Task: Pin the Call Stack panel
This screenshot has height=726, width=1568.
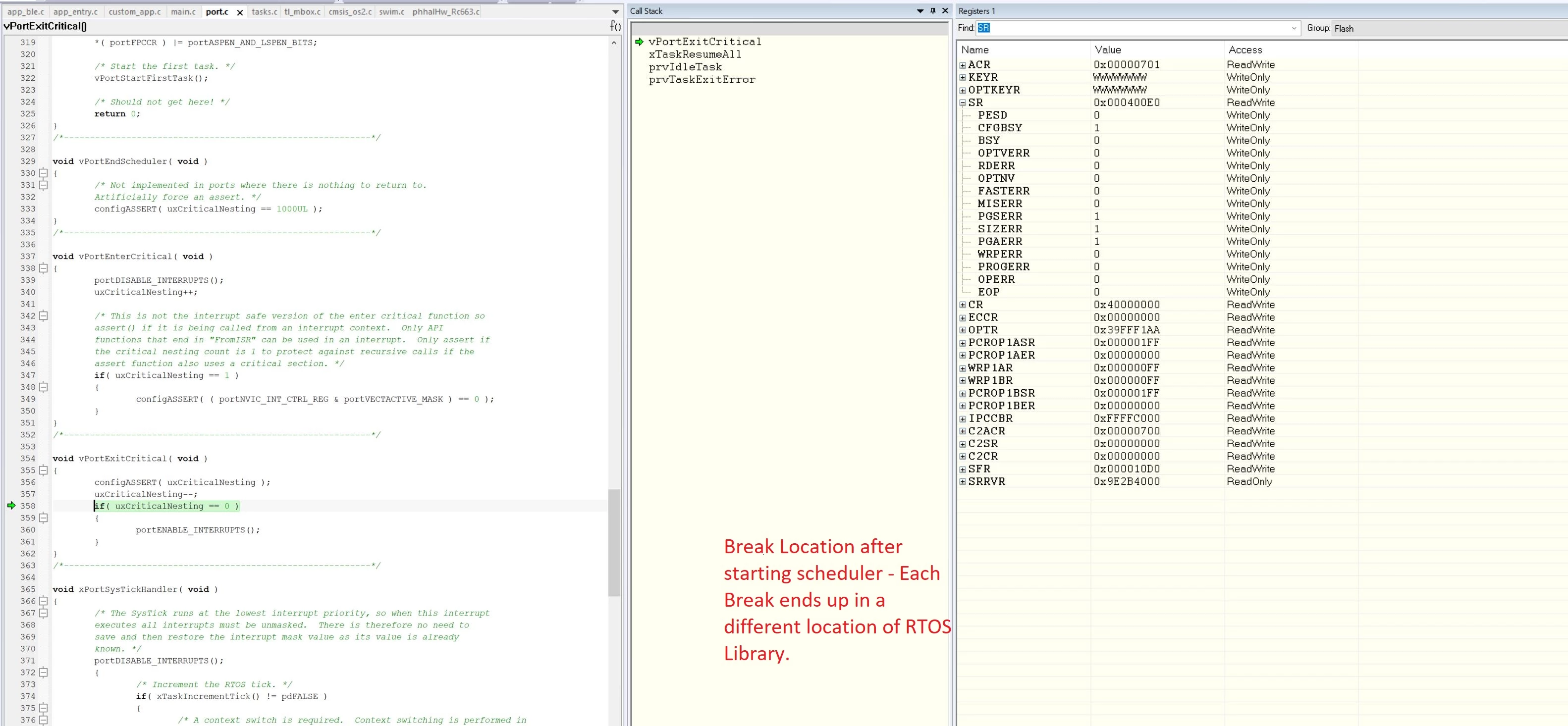Action: [932, 10]
